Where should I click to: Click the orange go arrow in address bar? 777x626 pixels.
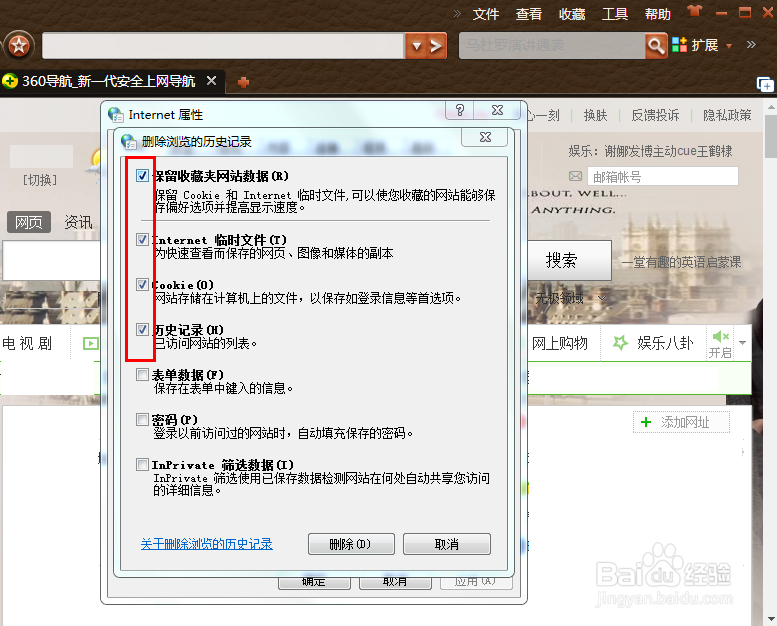(x=437, y=46)
